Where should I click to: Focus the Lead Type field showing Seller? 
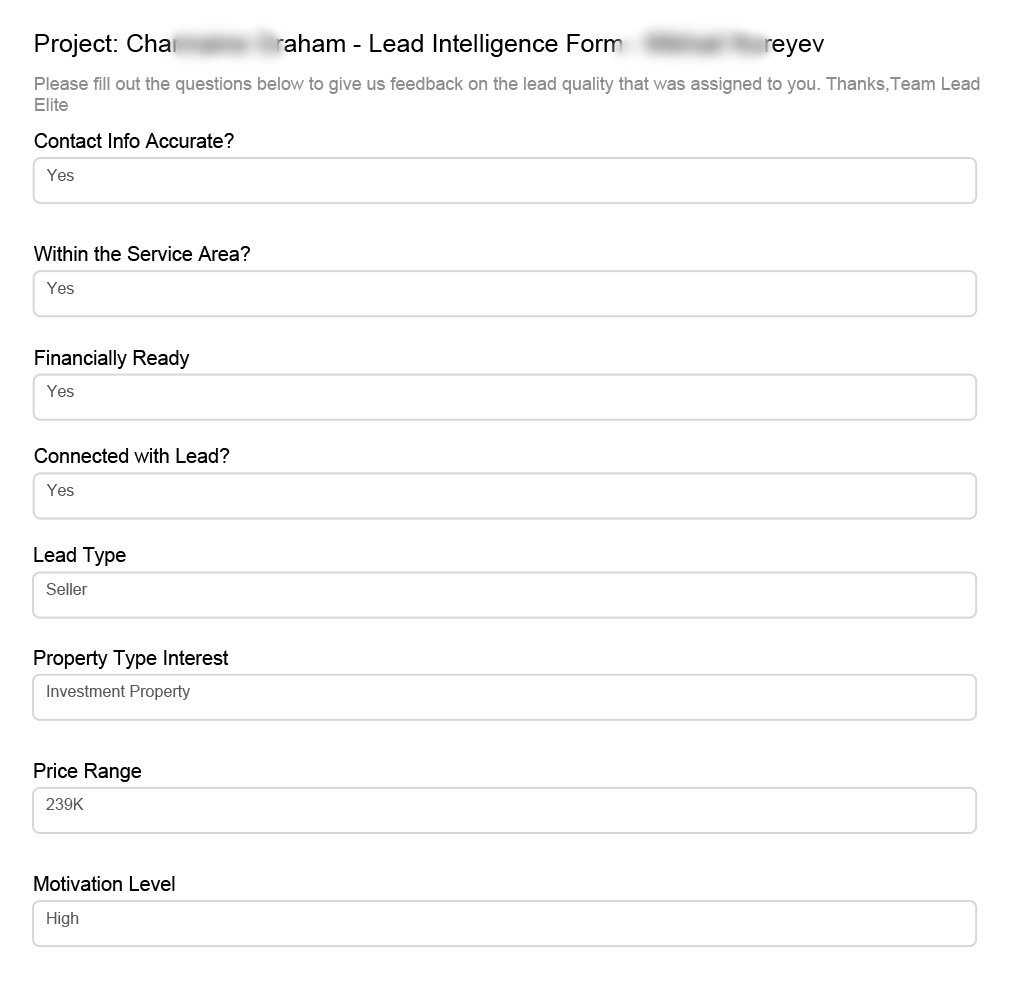tap(504, 595)
